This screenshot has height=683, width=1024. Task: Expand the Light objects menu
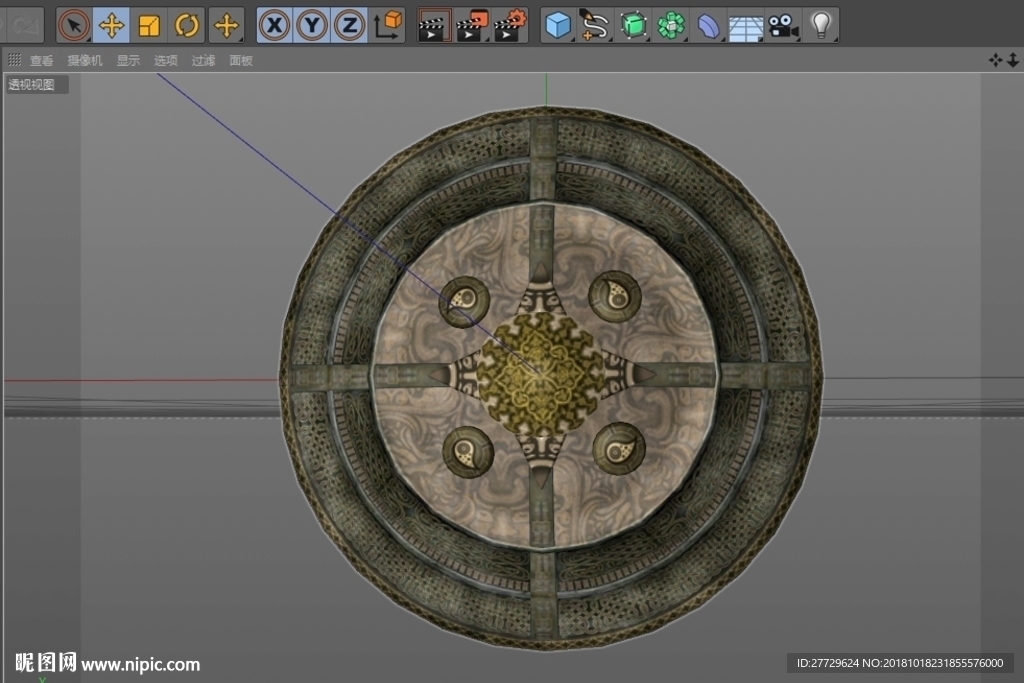pos(821,25)
